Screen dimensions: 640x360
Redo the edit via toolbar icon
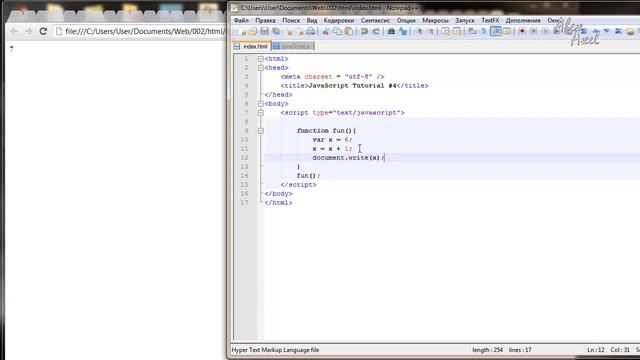[376, 31]
